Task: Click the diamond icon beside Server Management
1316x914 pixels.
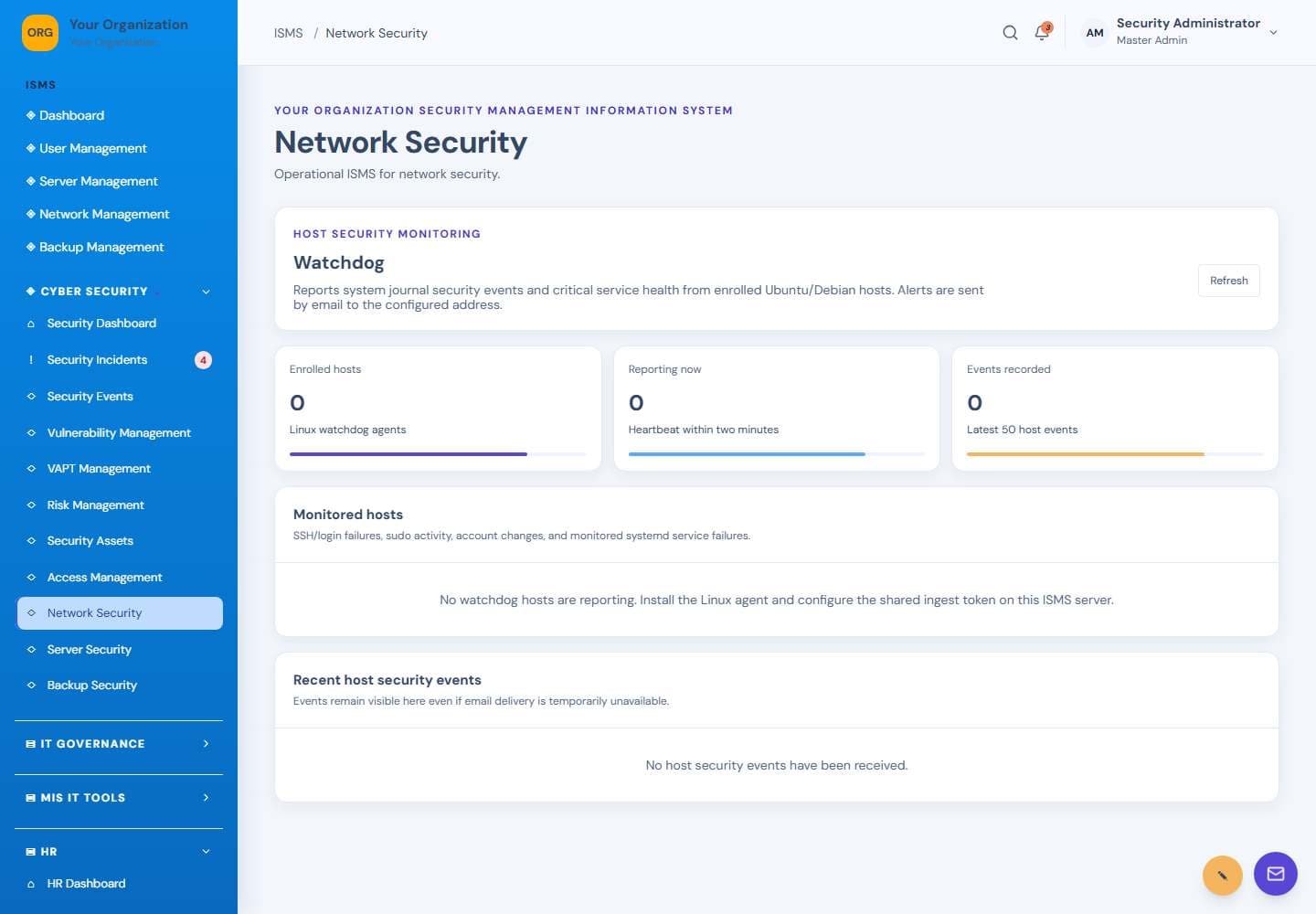Action: point(31,181)
